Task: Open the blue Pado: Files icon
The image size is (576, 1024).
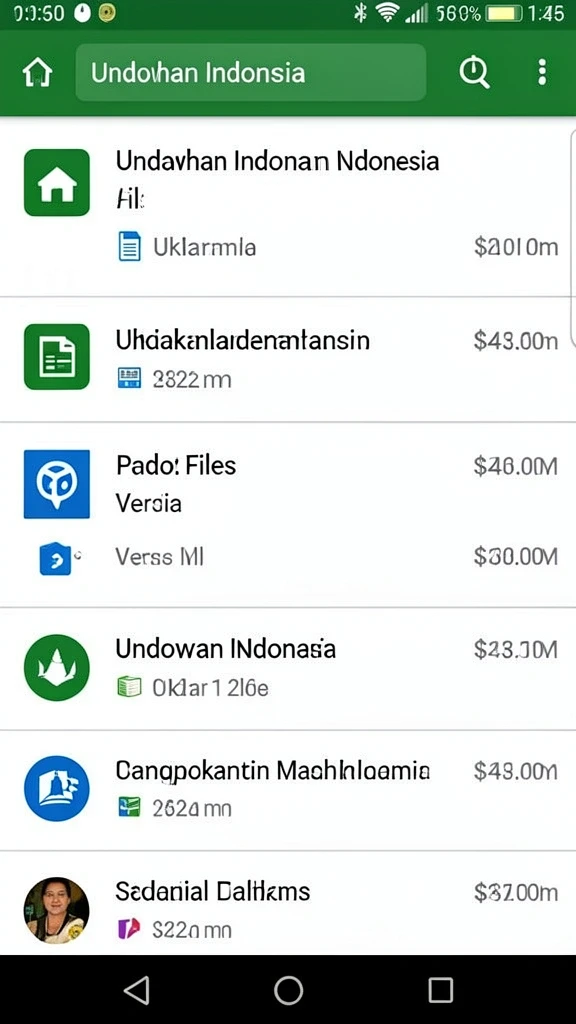Action: point(57,484)
